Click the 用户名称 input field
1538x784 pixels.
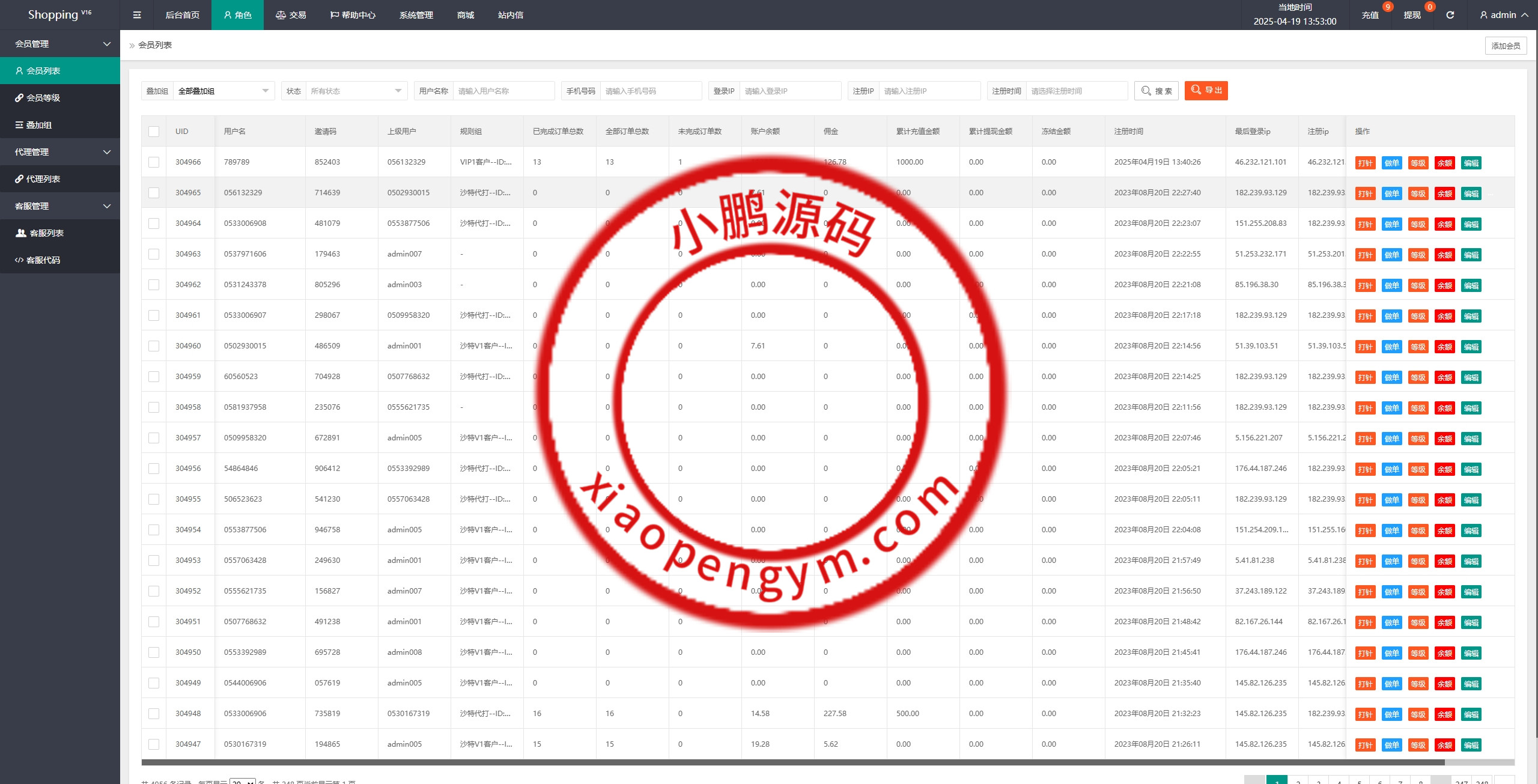pyautogui.click(x=503, y=91)
